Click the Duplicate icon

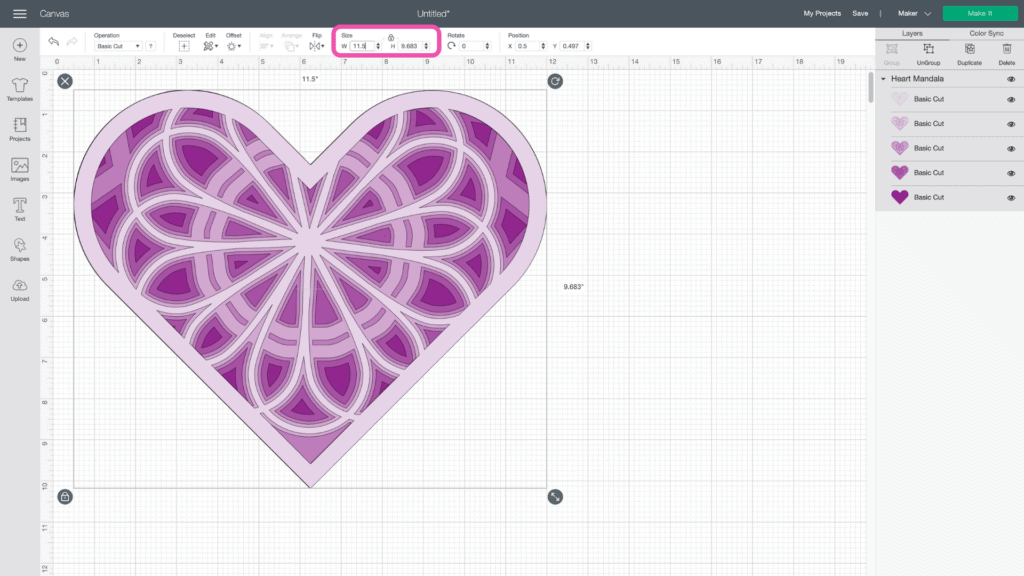point(970,50)
